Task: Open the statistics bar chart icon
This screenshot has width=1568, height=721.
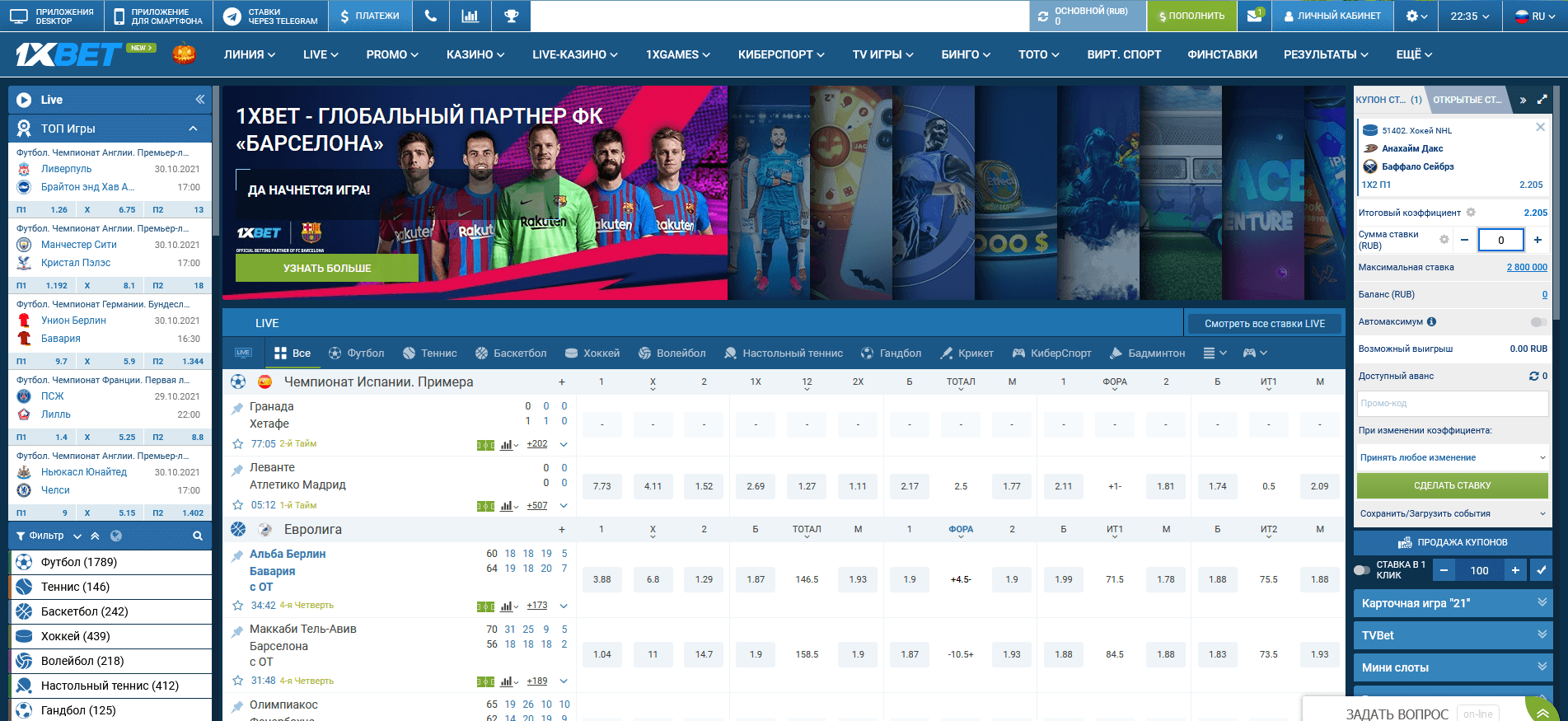Action: tap(470, 16)
